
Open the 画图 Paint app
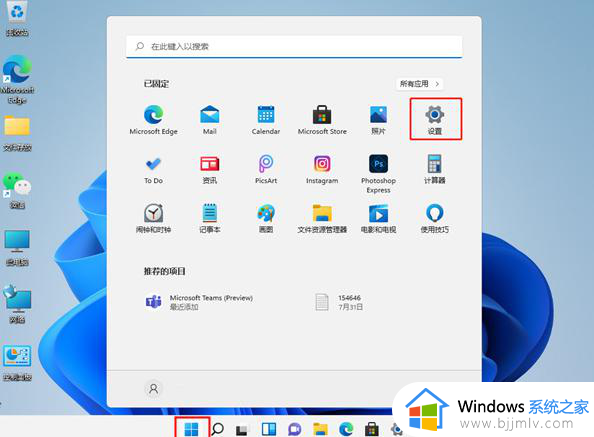[x=266, y=218]
